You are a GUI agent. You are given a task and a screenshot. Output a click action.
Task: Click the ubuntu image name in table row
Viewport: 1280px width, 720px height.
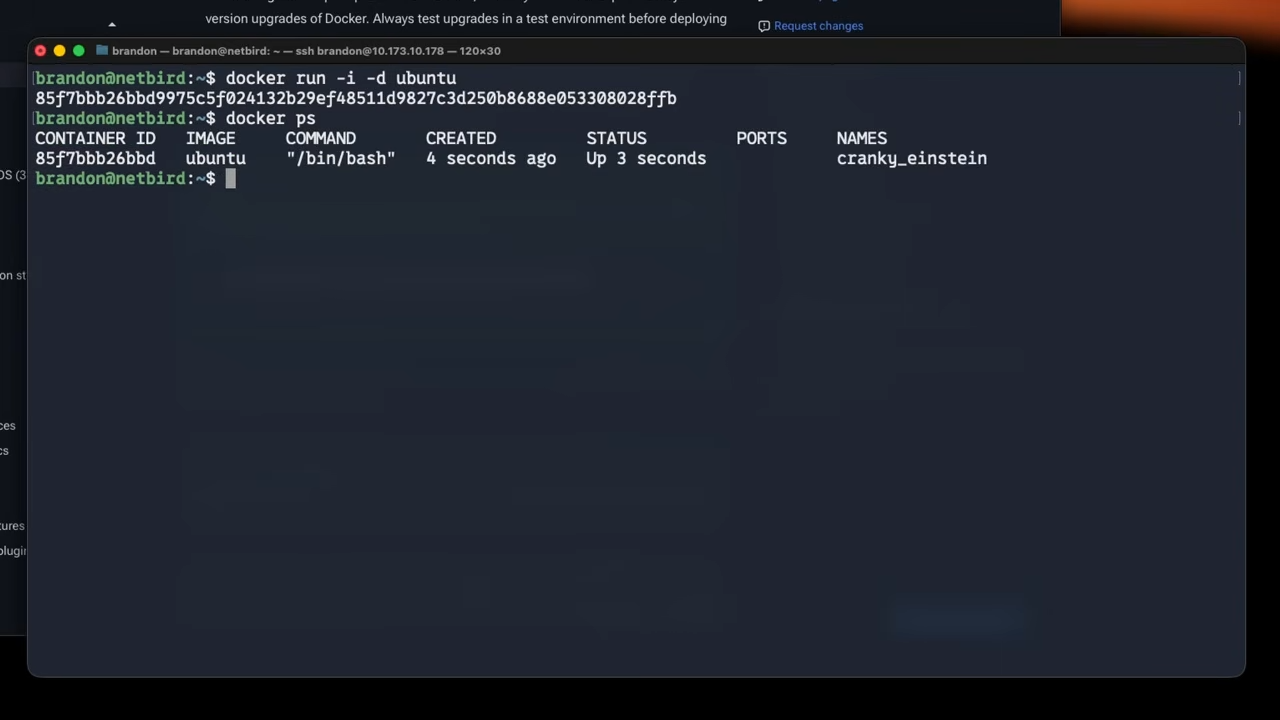tap(215, 159)
